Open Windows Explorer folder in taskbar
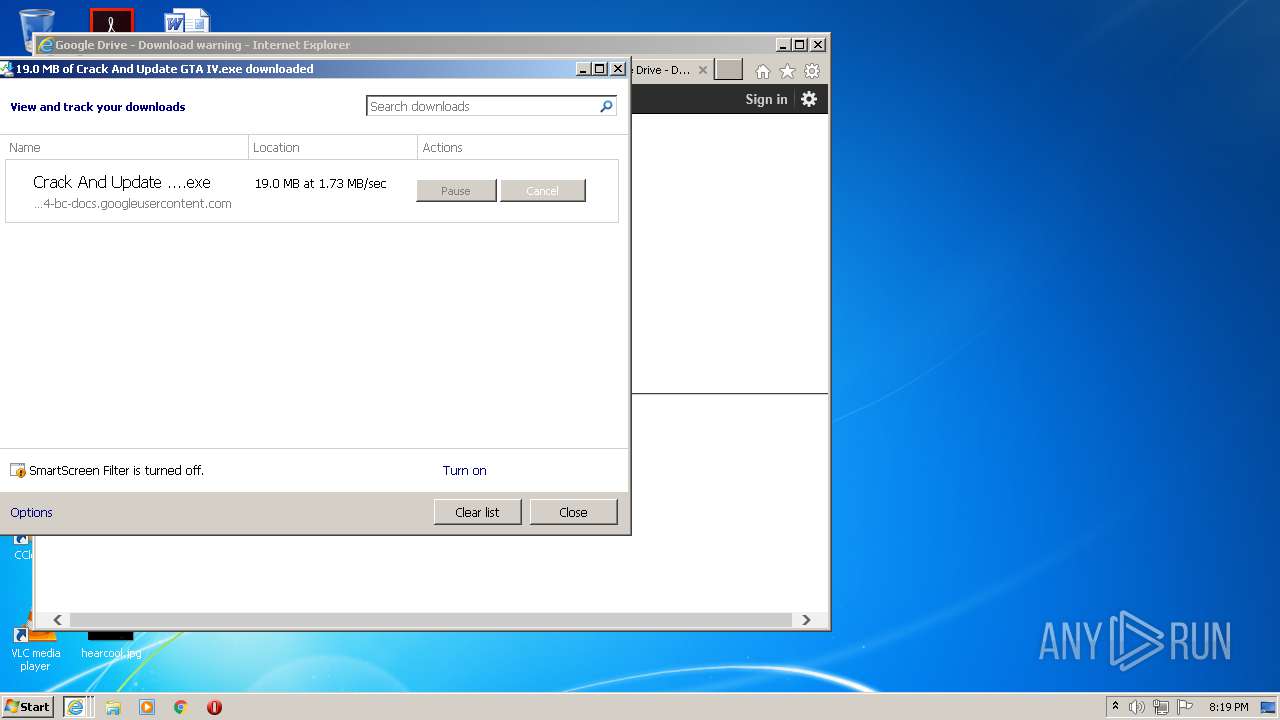 [113, 707]
